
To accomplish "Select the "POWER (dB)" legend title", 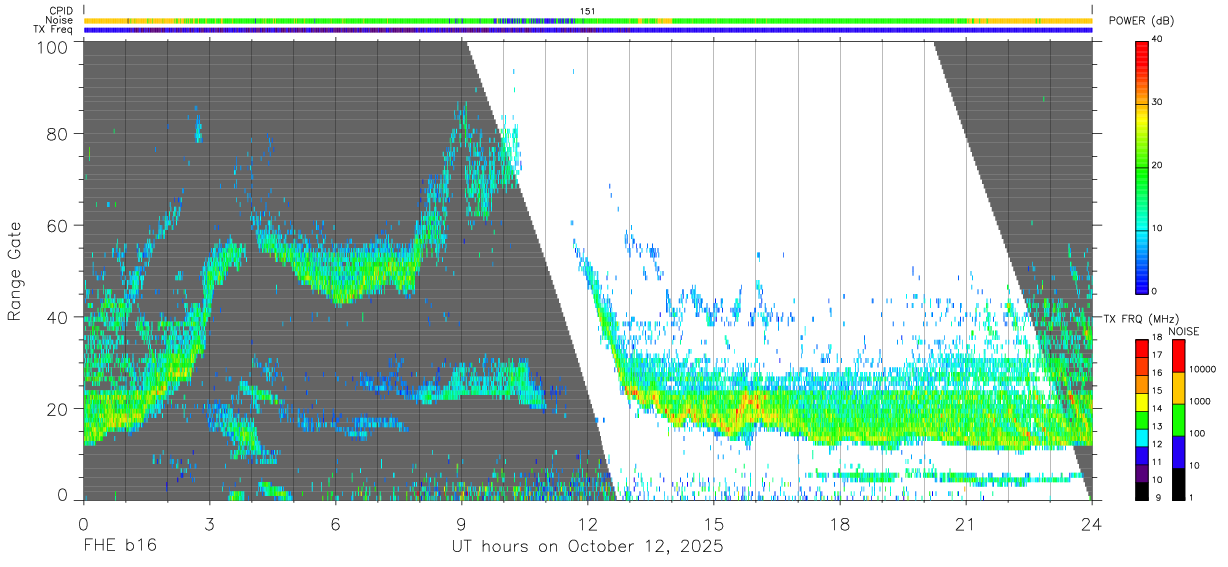I will (x=1142, y=21).
